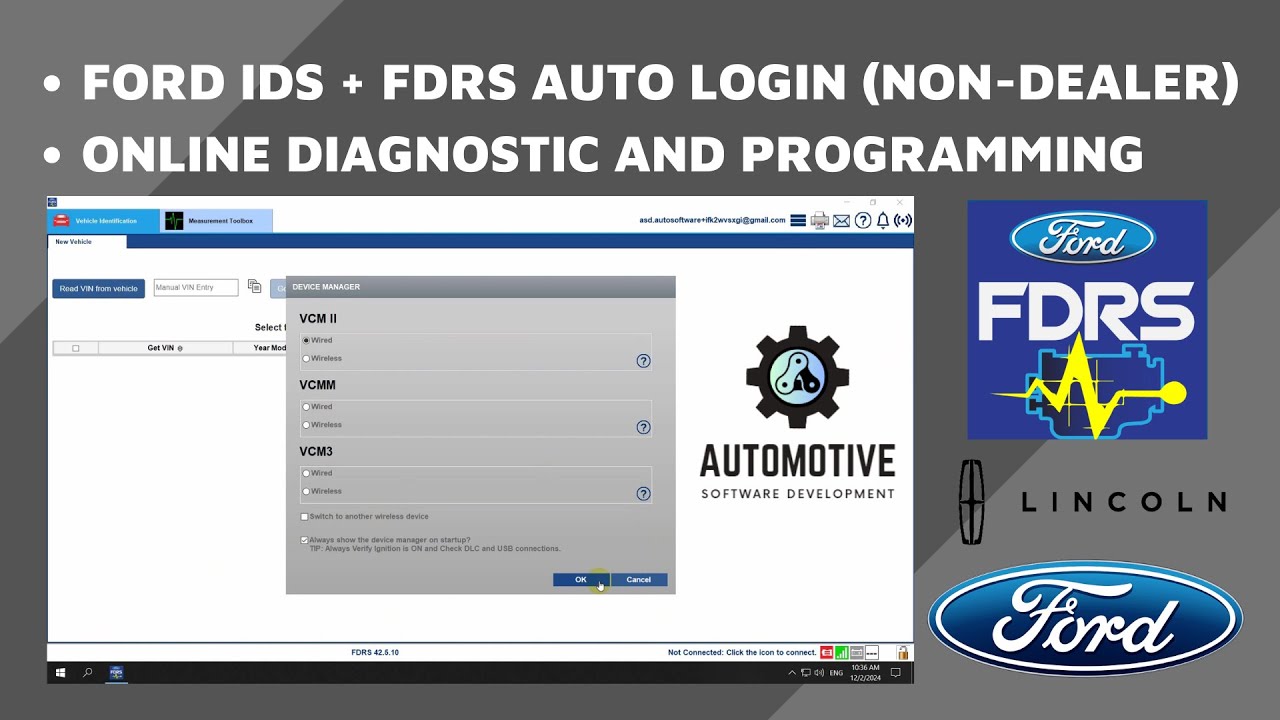Screen dimensions: 1280x720
Task: Select VCMM Wireless radio button
Action: tap(306, 425)
